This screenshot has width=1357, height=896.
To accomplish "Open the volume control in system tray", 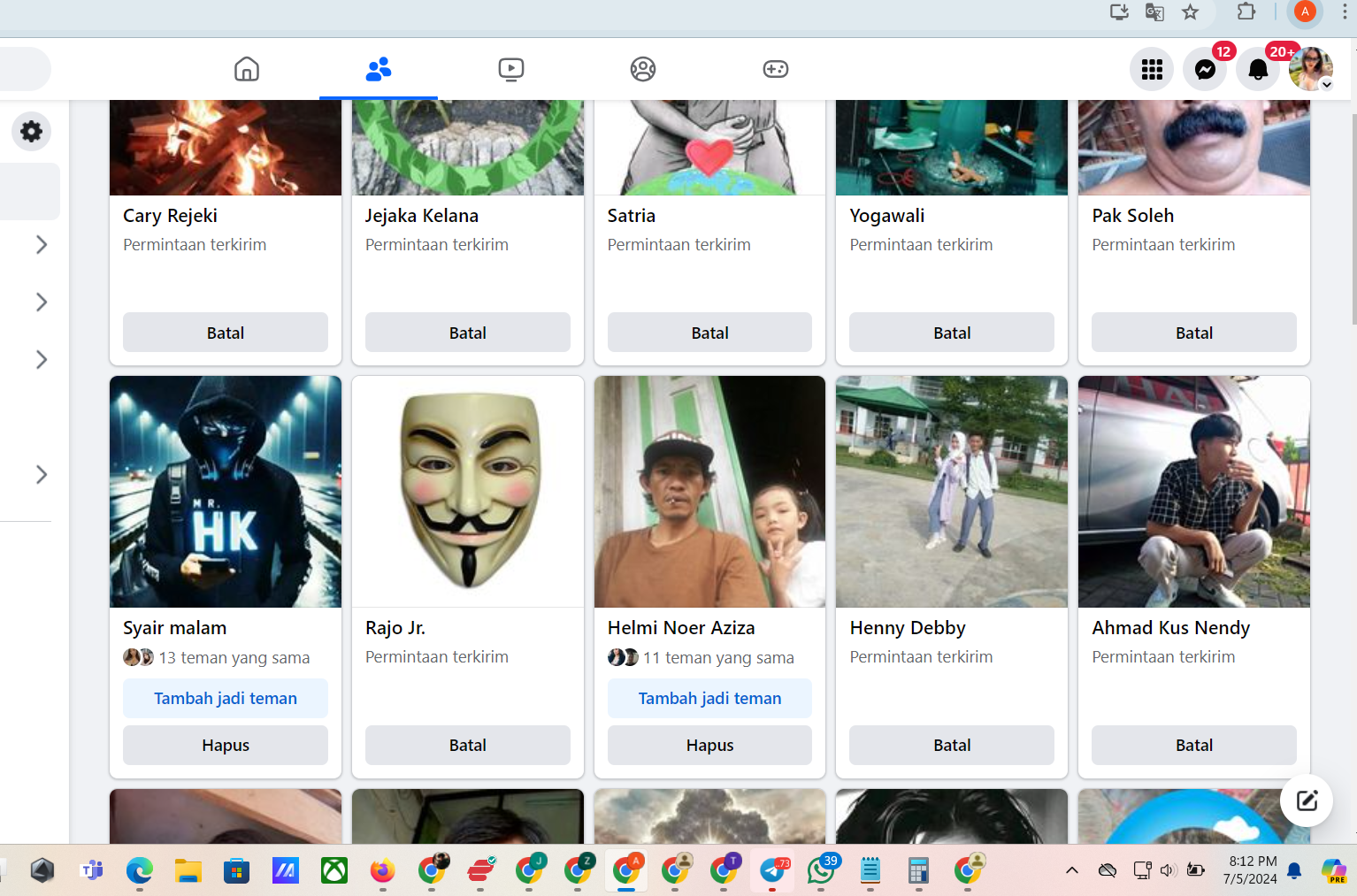I will (1168, 870).
